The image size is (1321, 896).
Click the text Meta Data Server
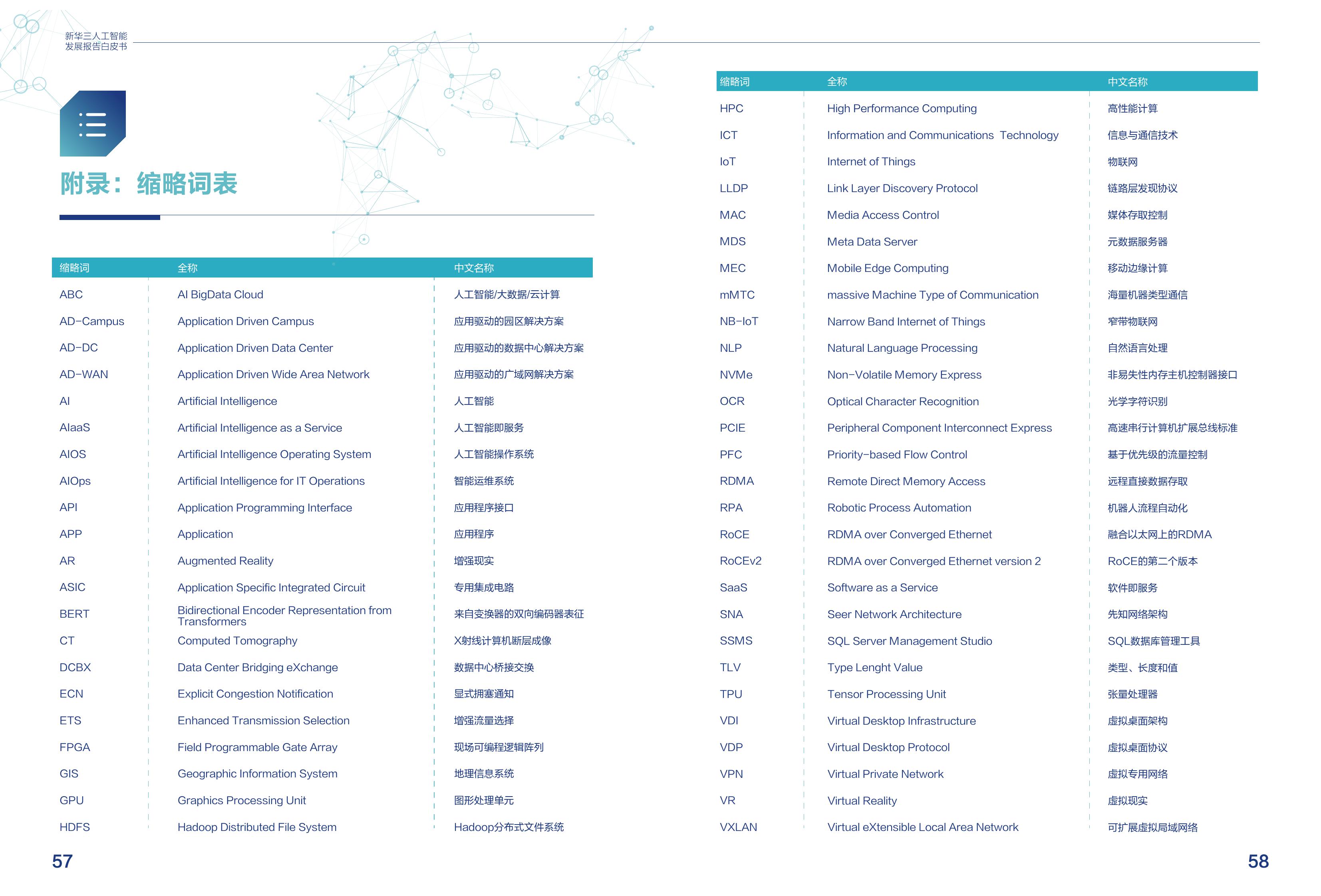pyautogui.click(x=872, y=242)
